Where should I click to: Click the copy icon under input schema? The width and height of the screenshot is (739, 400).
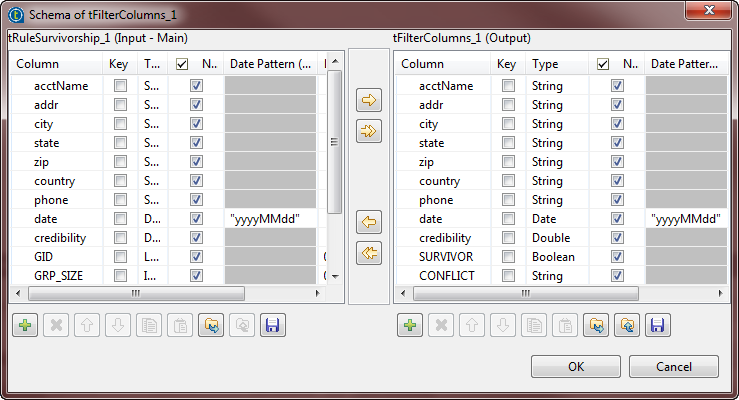149,325
